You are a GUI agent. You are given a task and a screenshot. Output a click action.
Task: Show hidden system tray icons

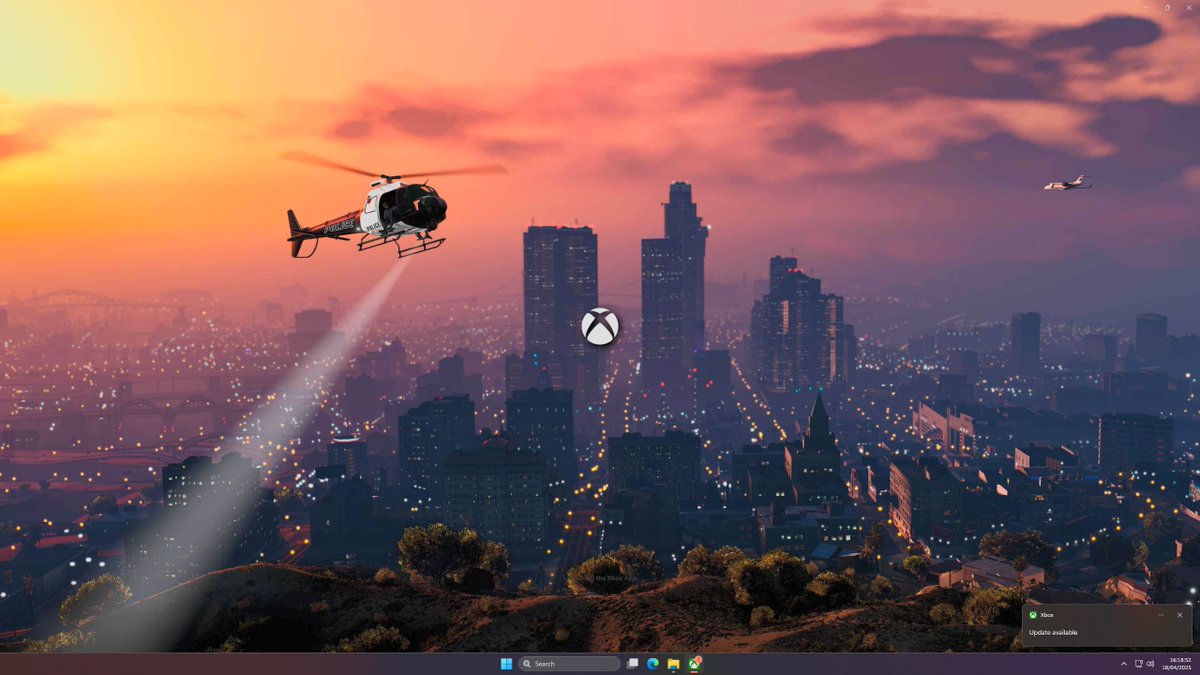1123,664
